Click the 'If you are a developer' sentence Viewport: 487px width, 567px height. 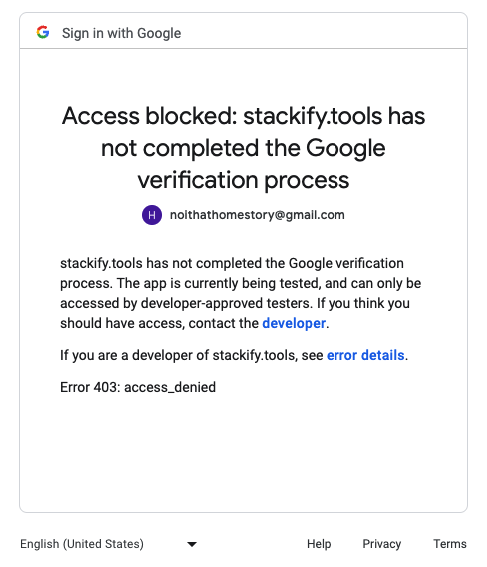click(x=234, y=355)
